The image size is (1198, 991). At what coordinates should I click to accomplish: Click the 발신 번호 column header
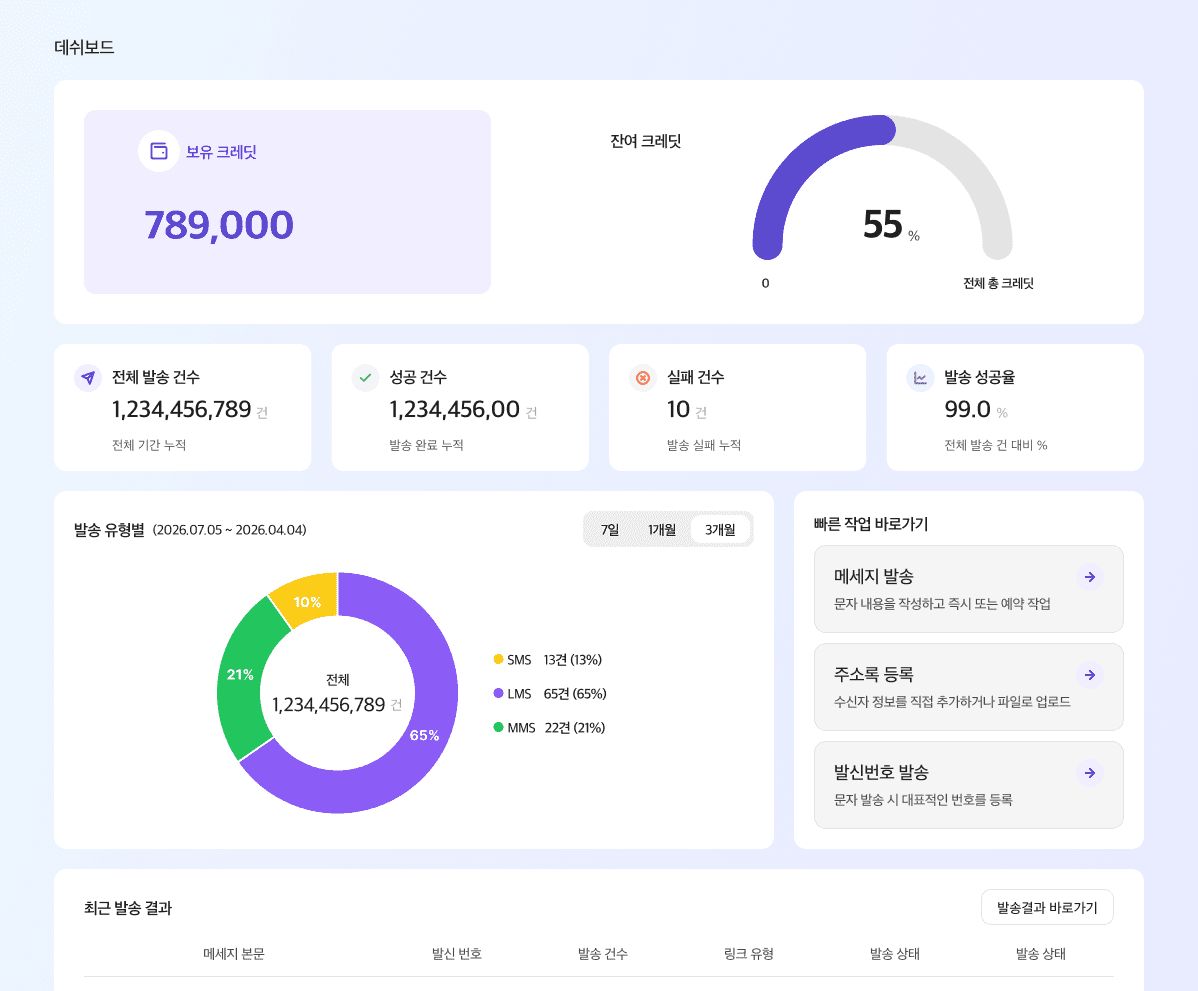[456, 954]
